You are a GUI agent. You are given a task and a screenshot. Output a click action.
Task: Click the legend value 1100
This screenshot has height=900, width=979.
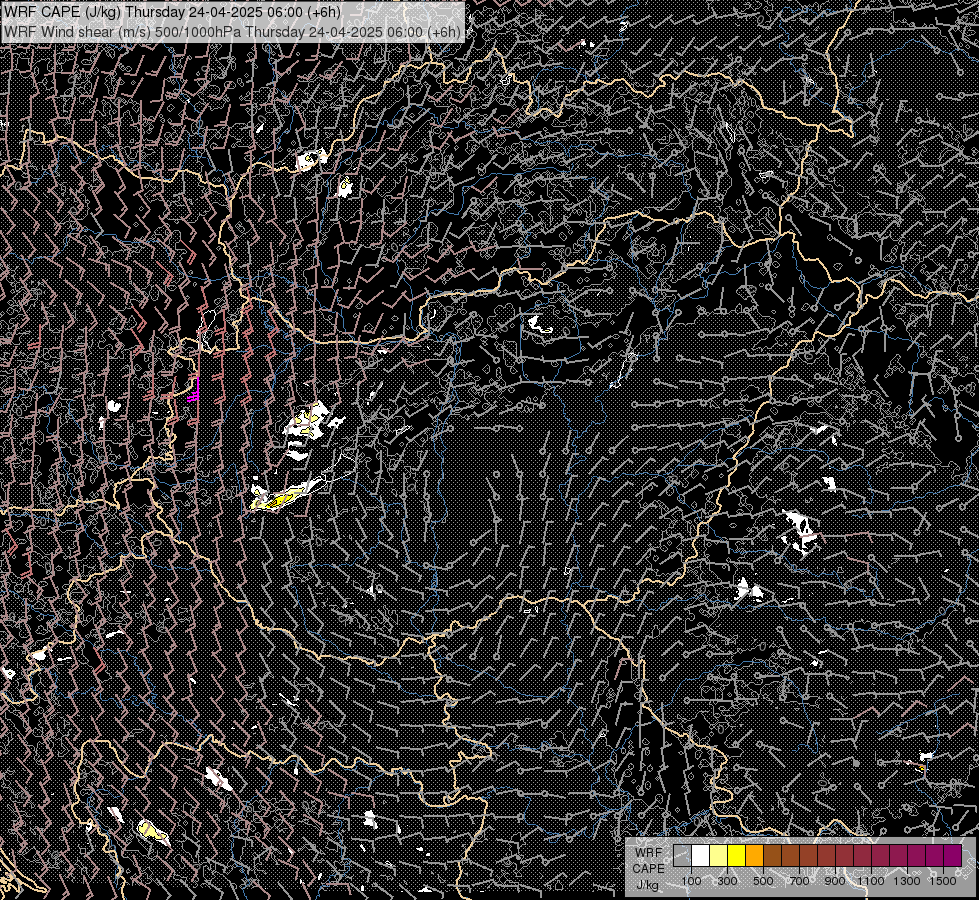click(870, 881)
